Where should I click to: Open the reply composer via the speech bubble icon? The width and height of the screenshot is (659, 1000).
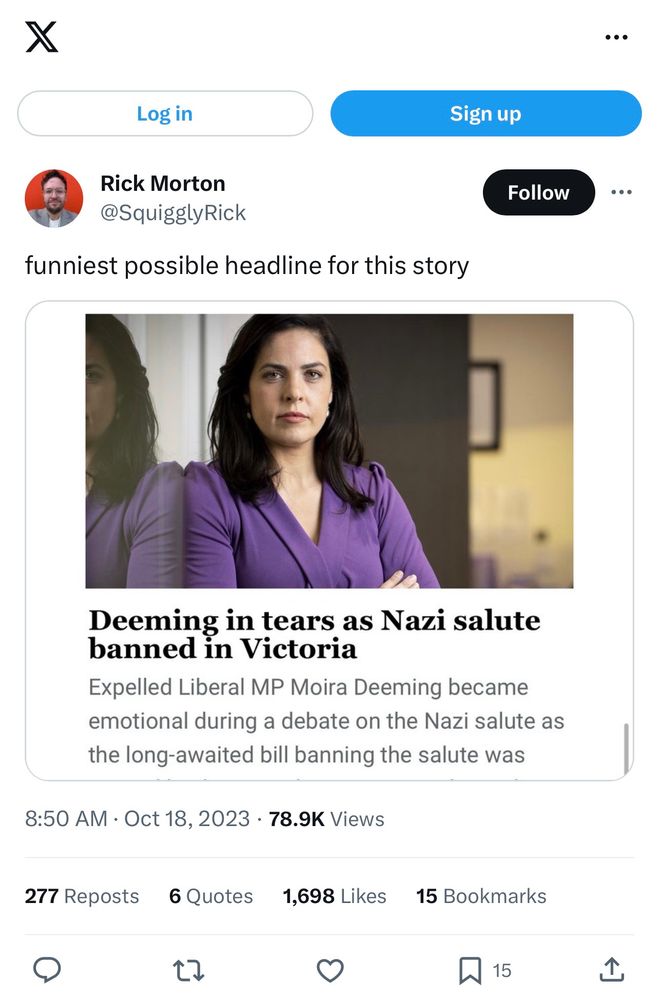point(48,970)
